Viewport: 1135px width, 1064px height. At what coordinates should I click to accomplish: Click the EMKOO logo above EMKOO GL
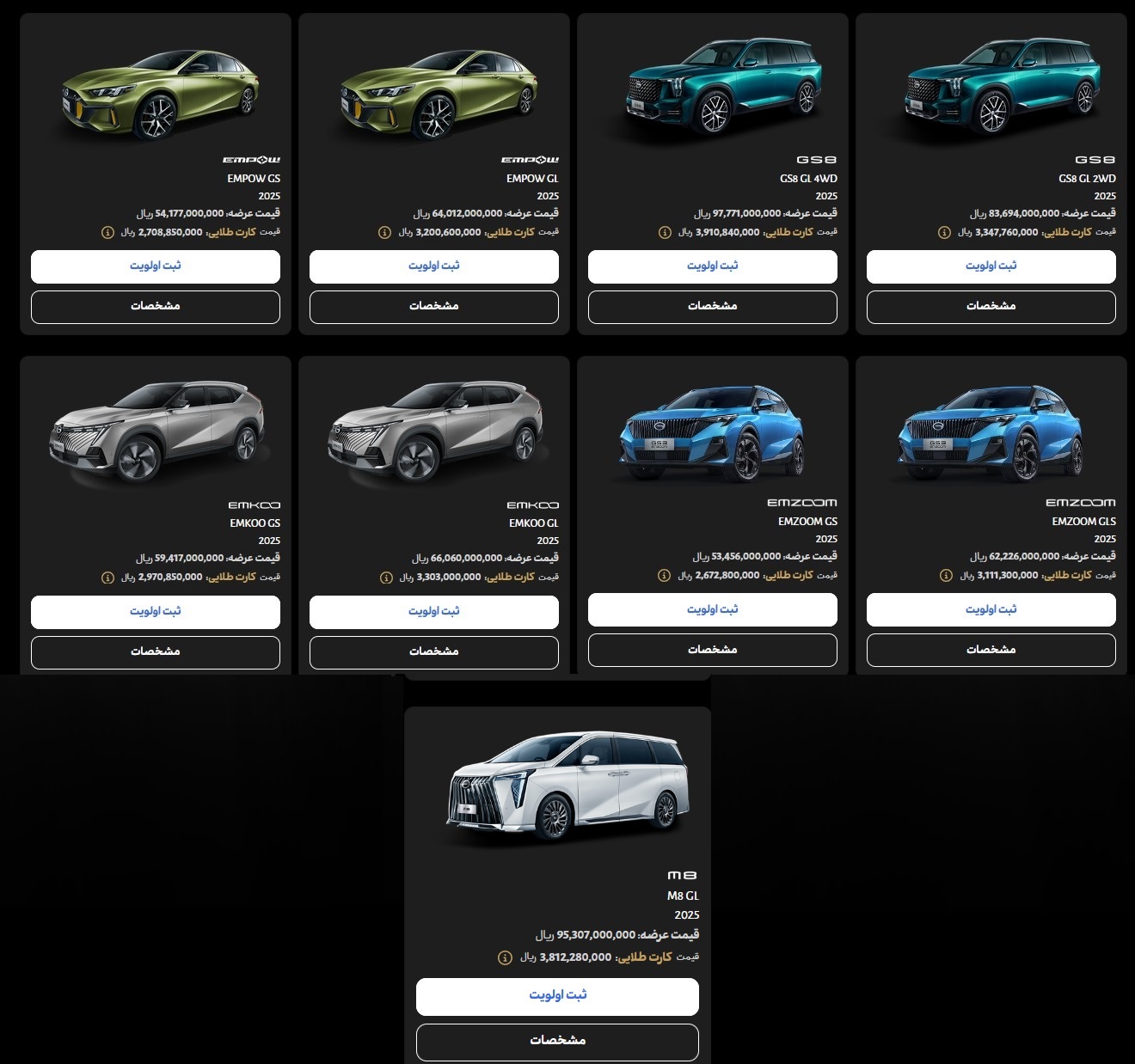tap(533, 505)
